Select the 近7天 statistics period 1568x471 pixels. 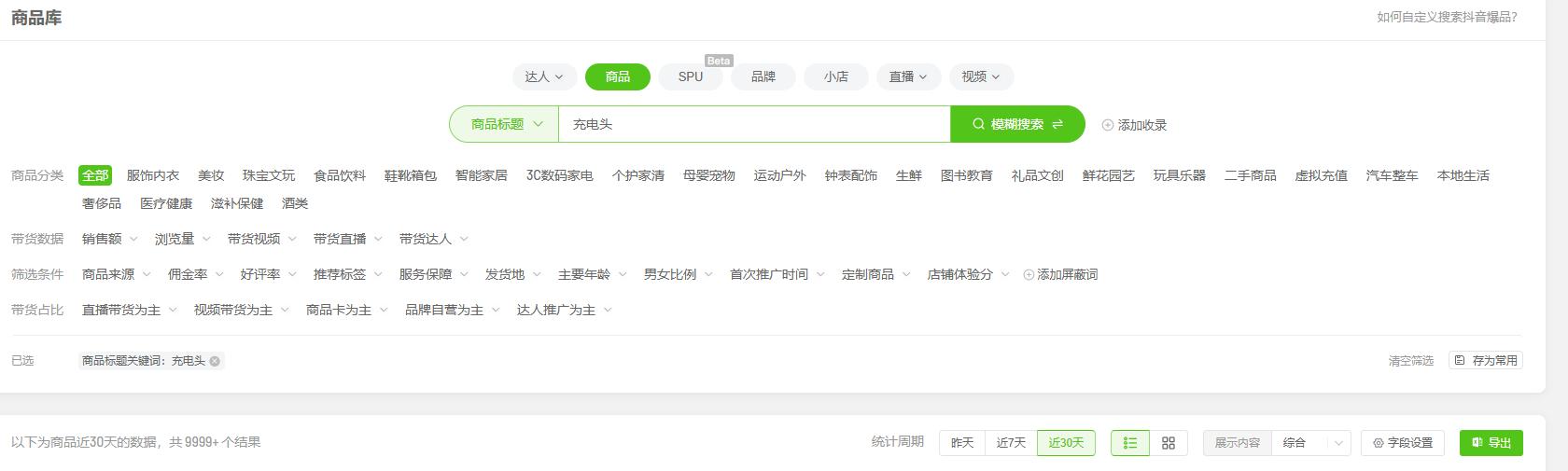click(x=1011, y=443)
